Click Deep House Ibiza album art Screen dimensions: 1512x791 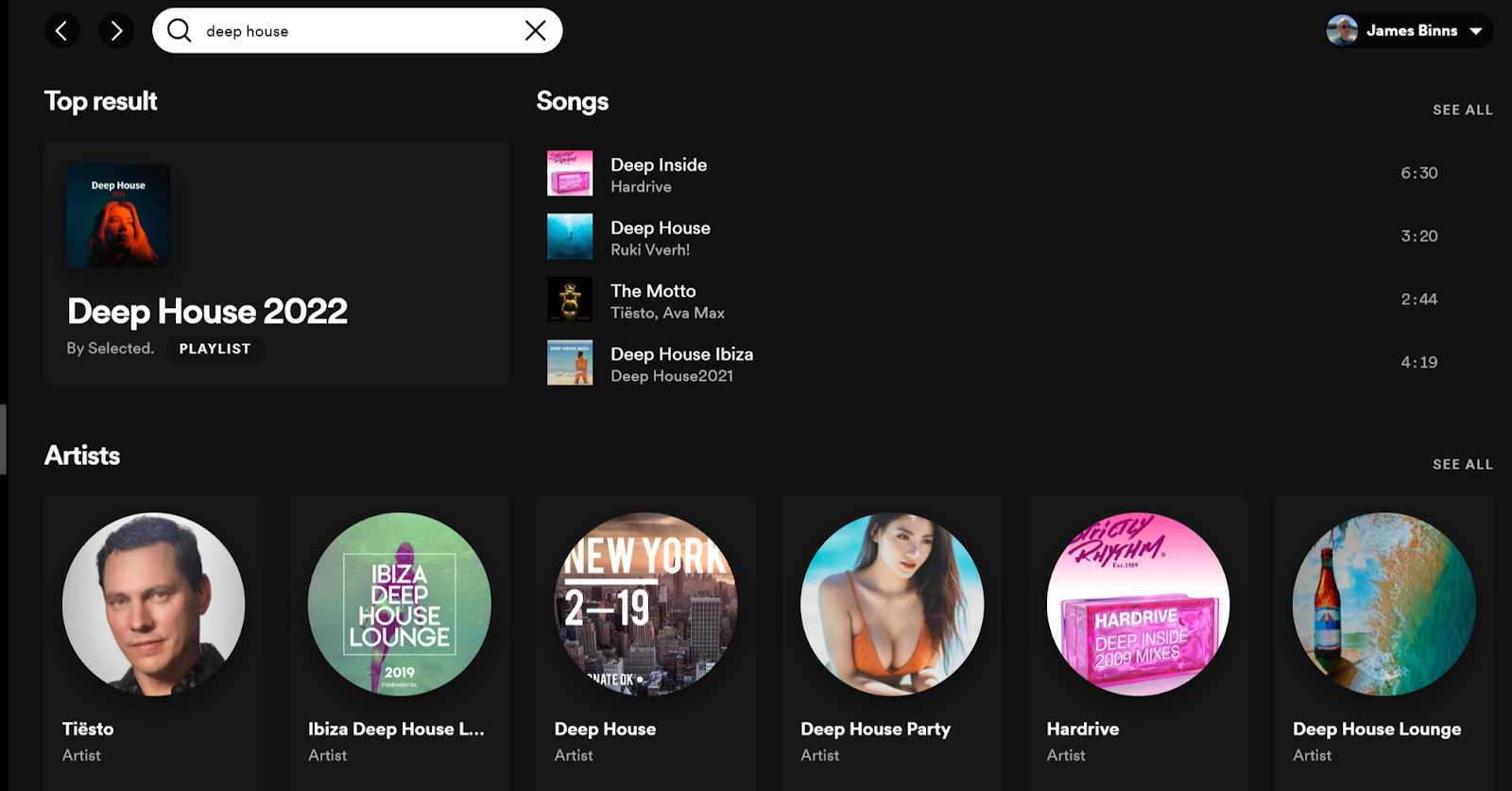(x=570, y=363)
